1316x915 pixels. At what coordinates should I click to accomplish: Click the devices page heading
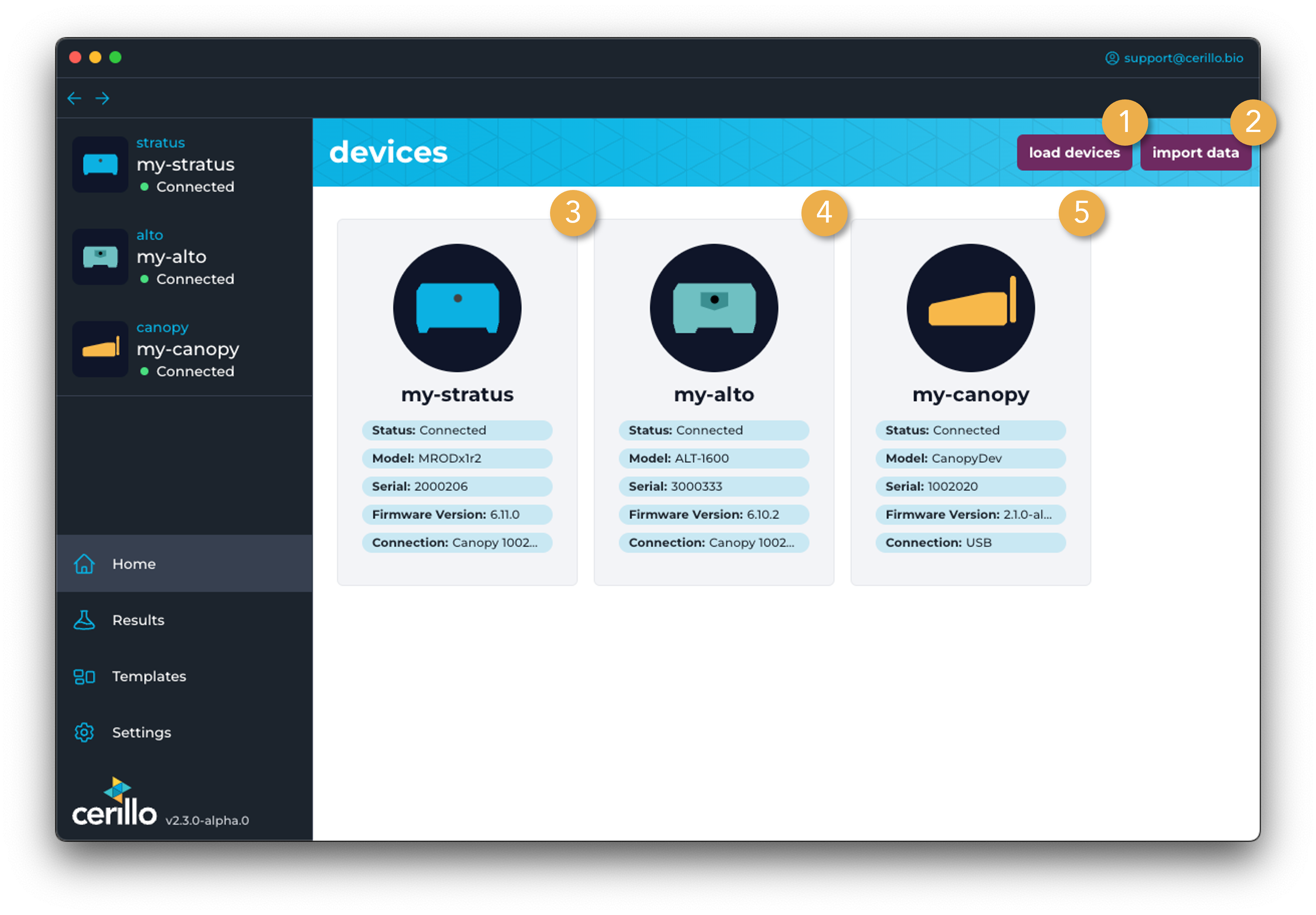click(388, 152)
